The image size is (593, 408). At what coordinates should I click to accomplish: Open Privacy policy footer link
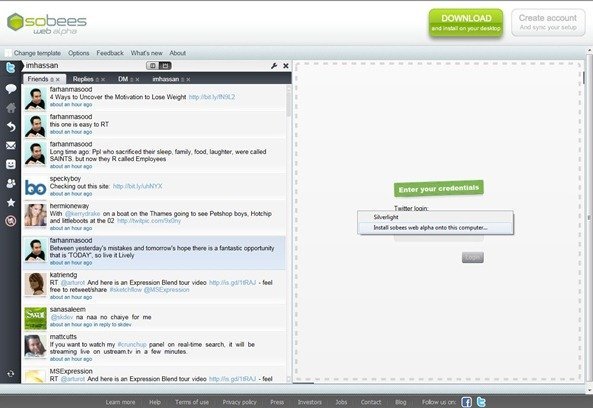pyautogui.click(x=239, y=402)
